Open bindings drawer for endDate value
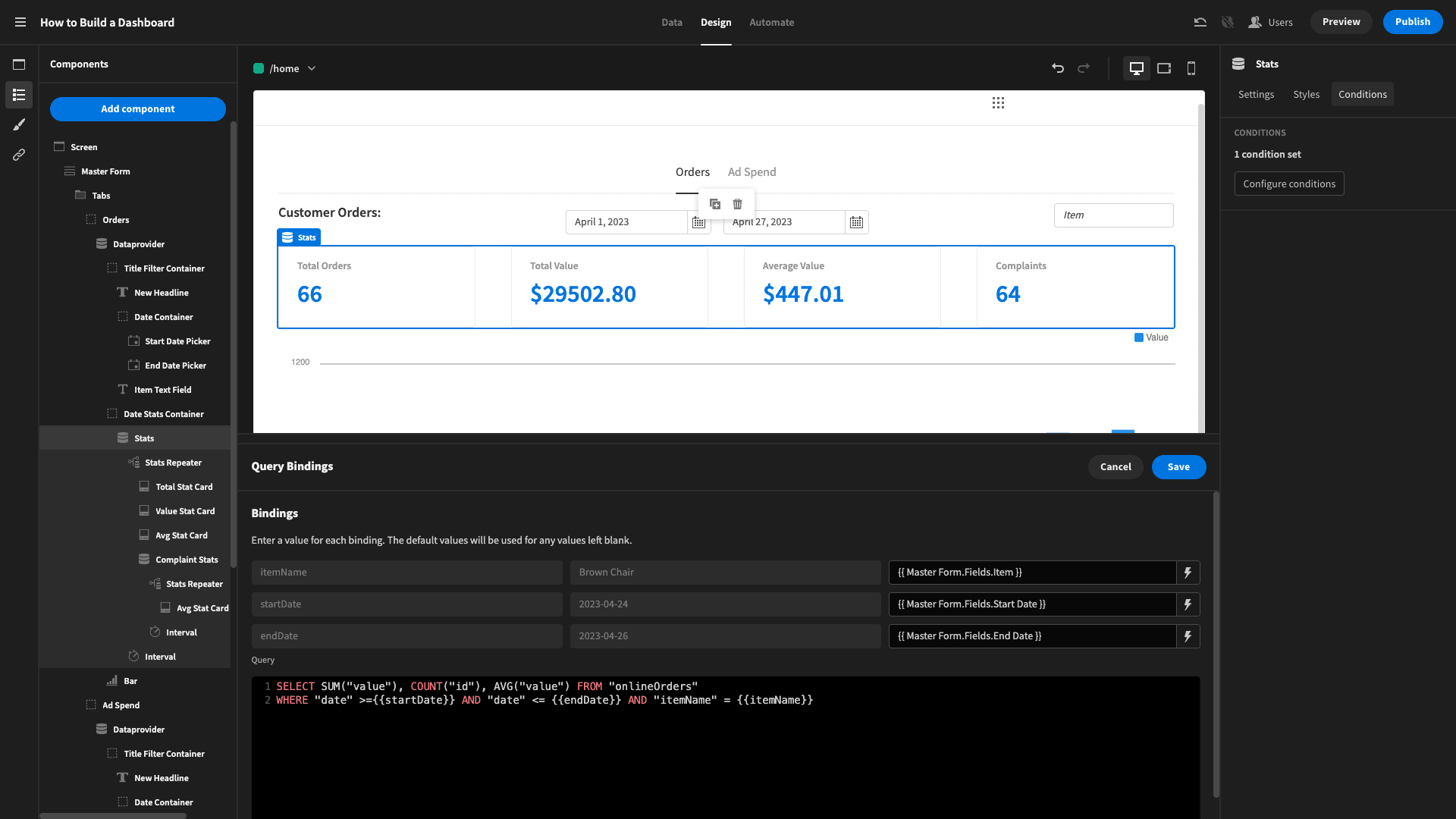This screenshot has width=1456, height=819. click(x=1188, y=636)
